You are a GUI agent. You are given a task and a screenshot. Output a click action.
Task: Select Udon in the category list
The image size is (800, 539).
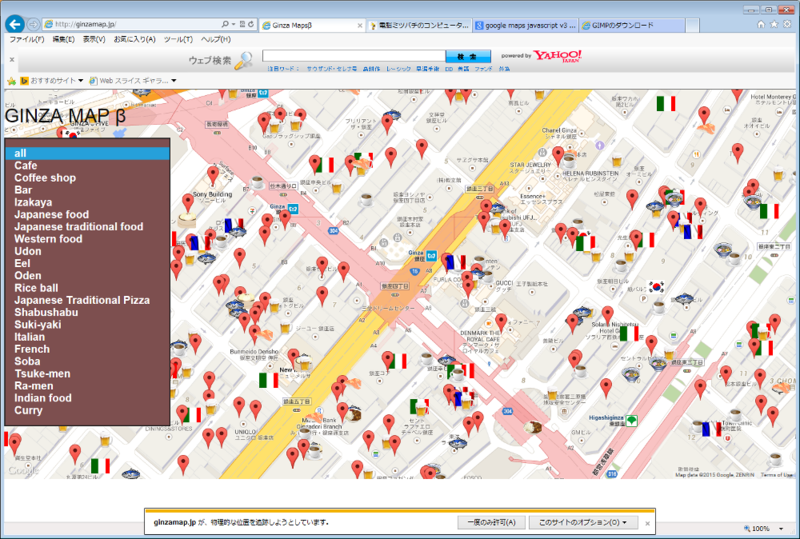87,251
